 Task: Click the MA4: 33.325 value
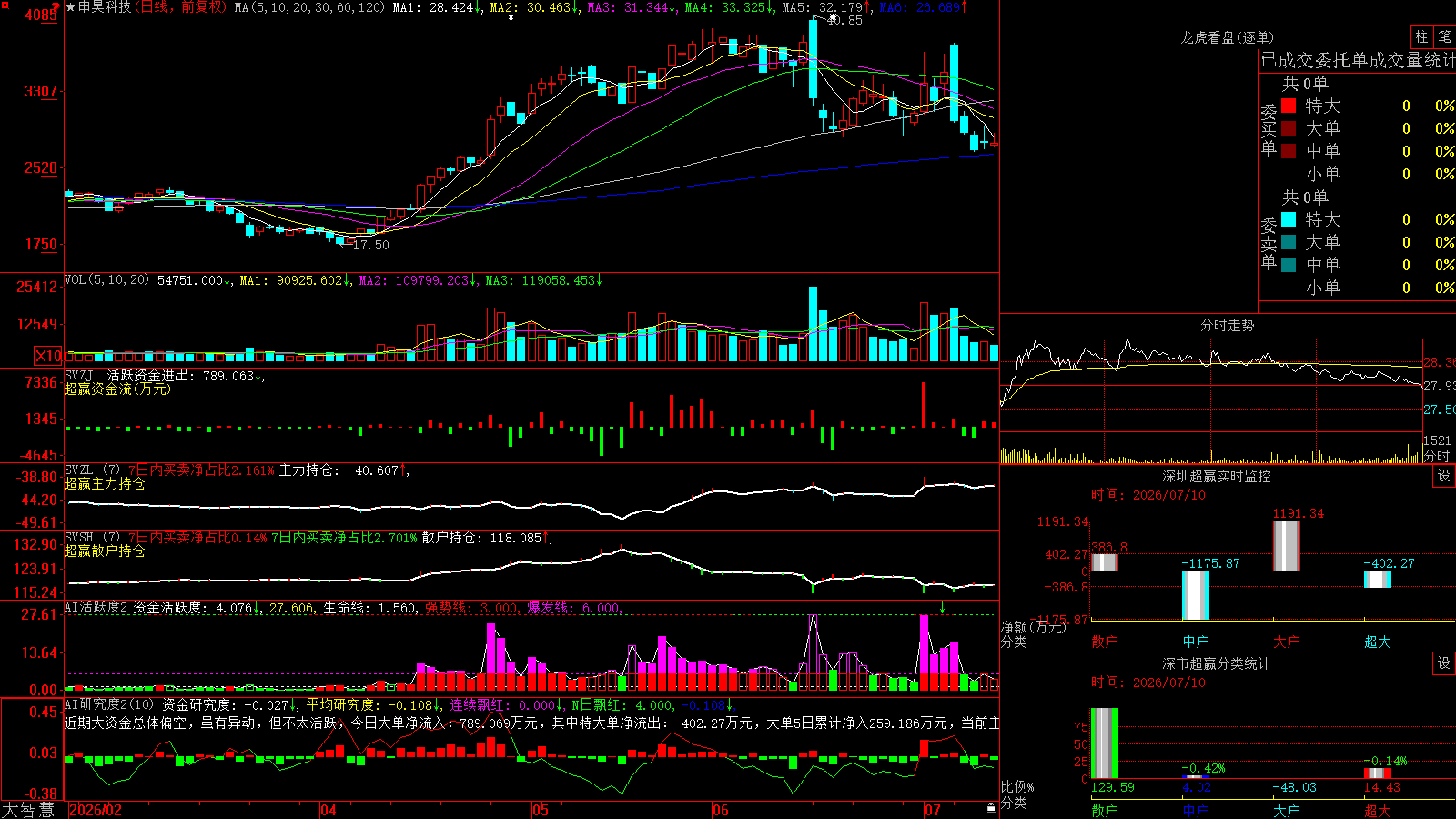(729, 7)
